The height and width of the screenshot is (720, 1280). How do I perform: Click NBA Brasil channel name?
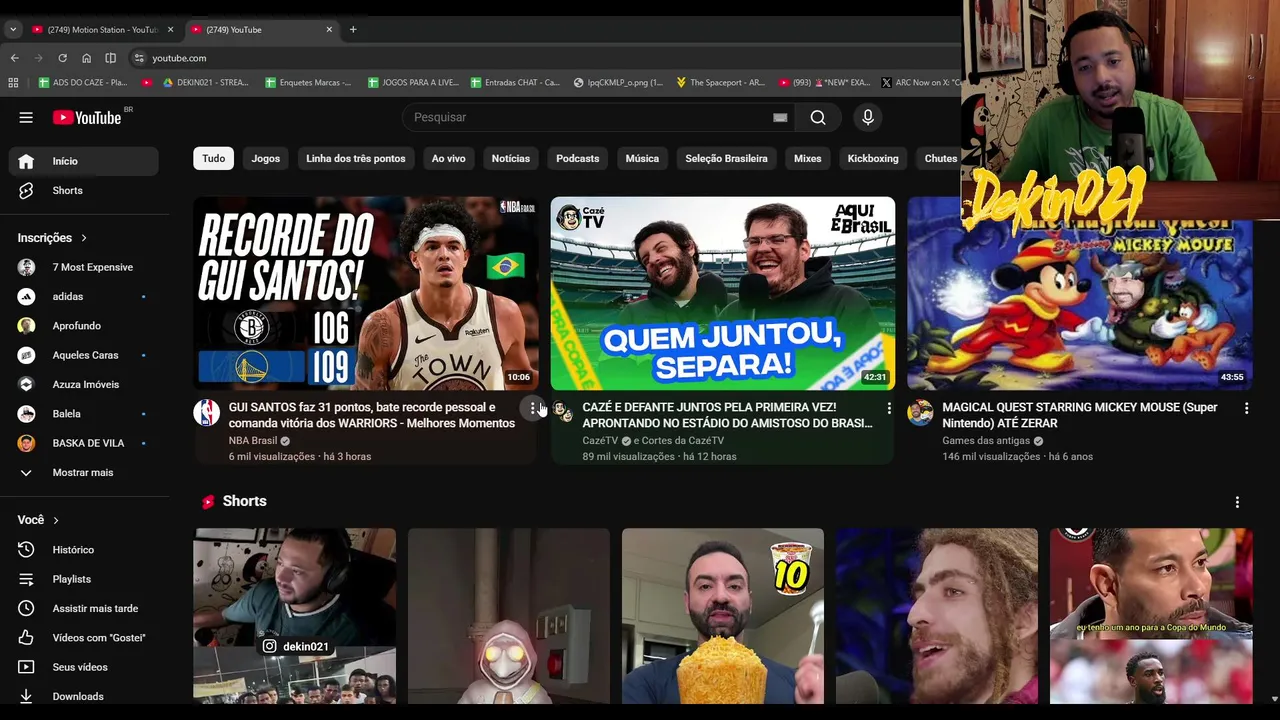click(x=253, y=440)
